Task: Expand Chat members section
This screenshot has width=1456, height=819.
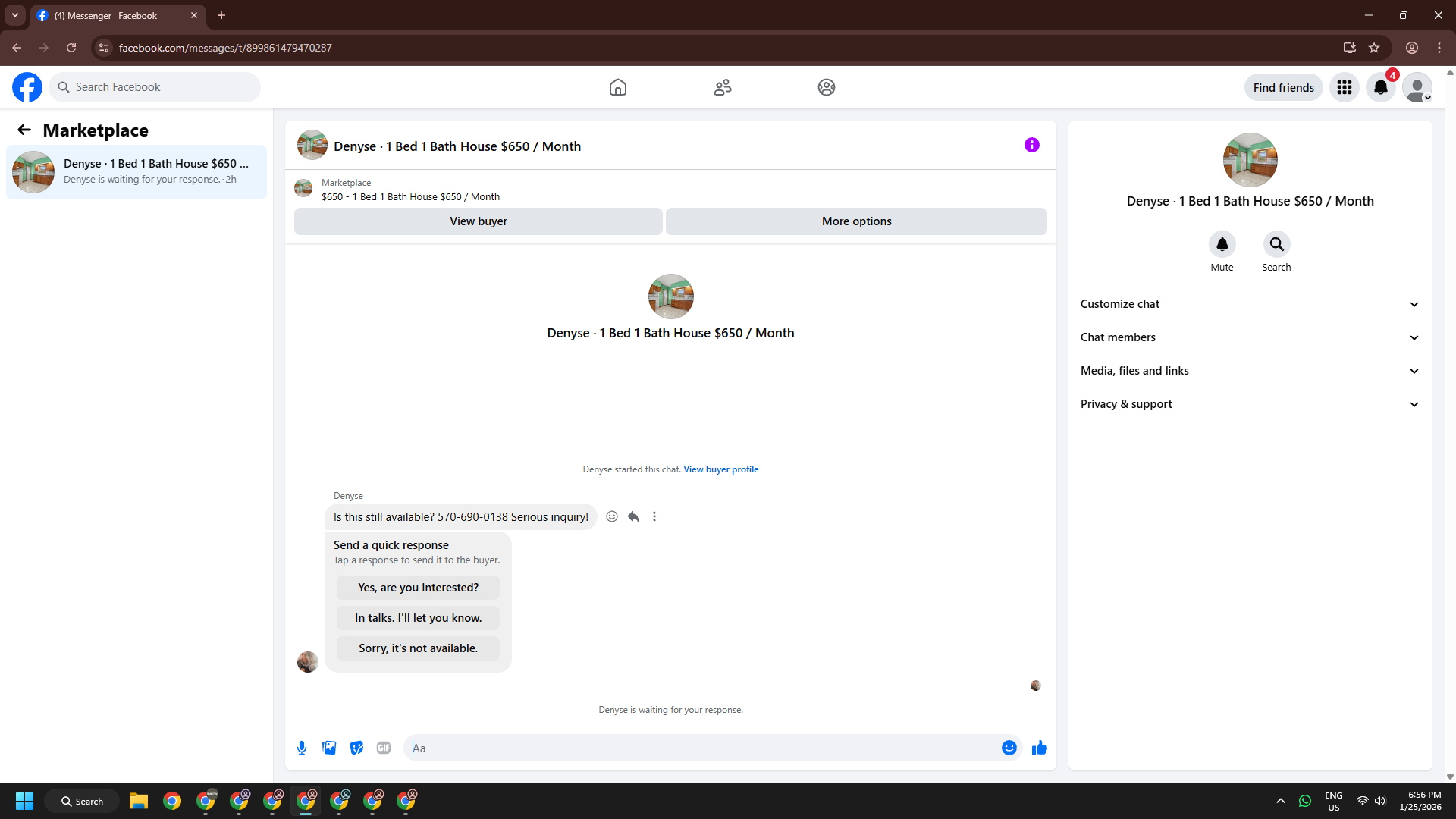Action: point(1250,337)
